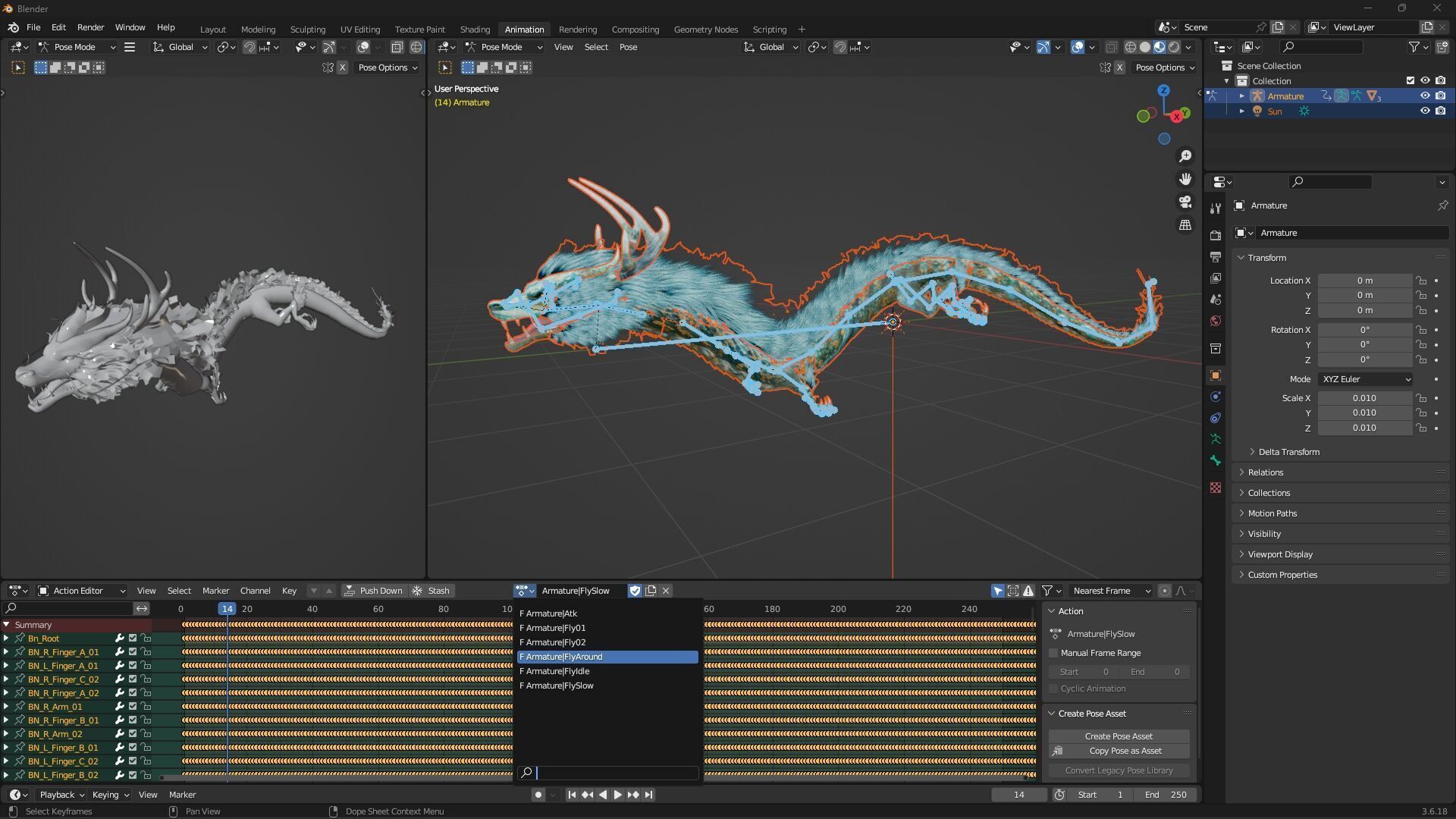Screen dimensions: 1456x819
Task: Expand the Bn_Root channel
Action: (x=6, y=639)
